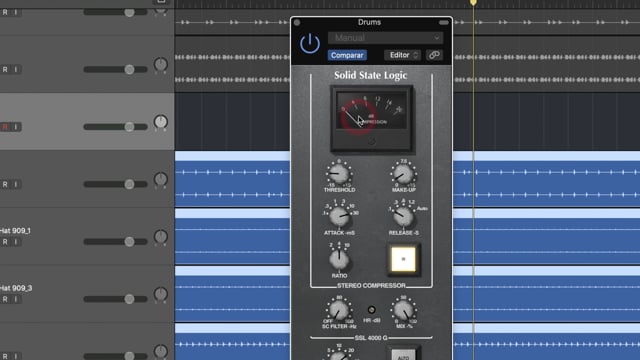Select the blue audio region on Hat 909_1 track

tap(233, 237)
